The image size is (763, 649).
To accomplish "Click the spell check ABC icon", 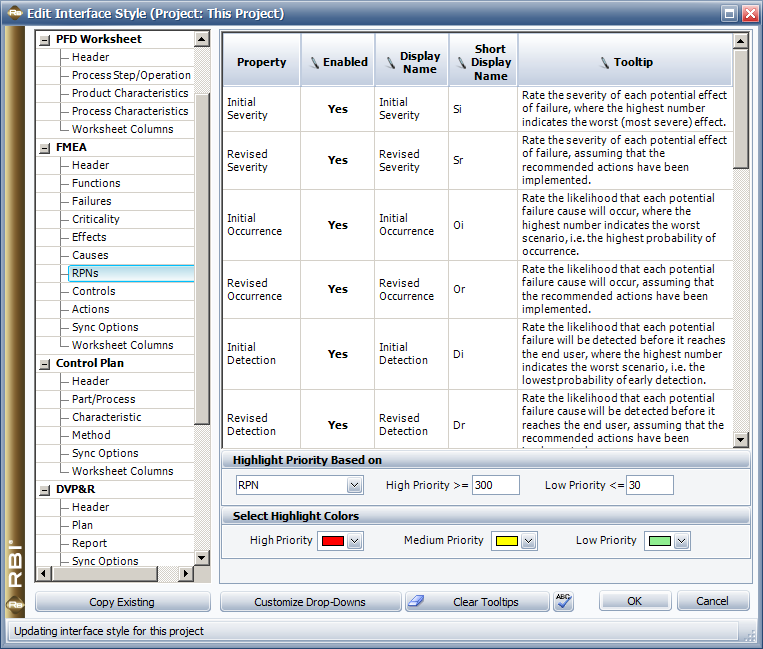I will coord(564,601).
